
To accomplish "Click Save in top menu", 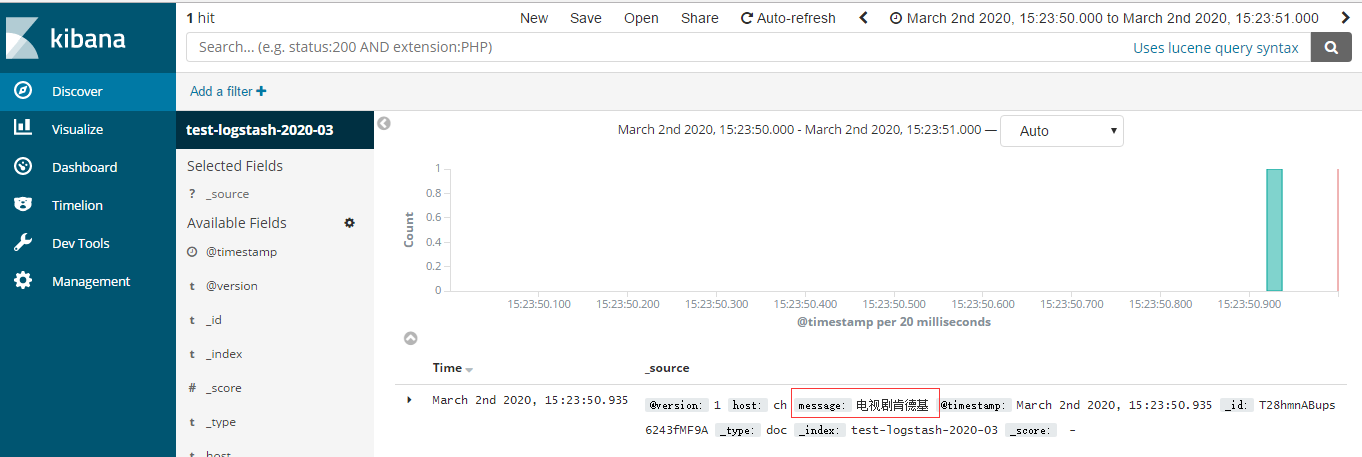I will pyautogui.click(x=586, y=18).
